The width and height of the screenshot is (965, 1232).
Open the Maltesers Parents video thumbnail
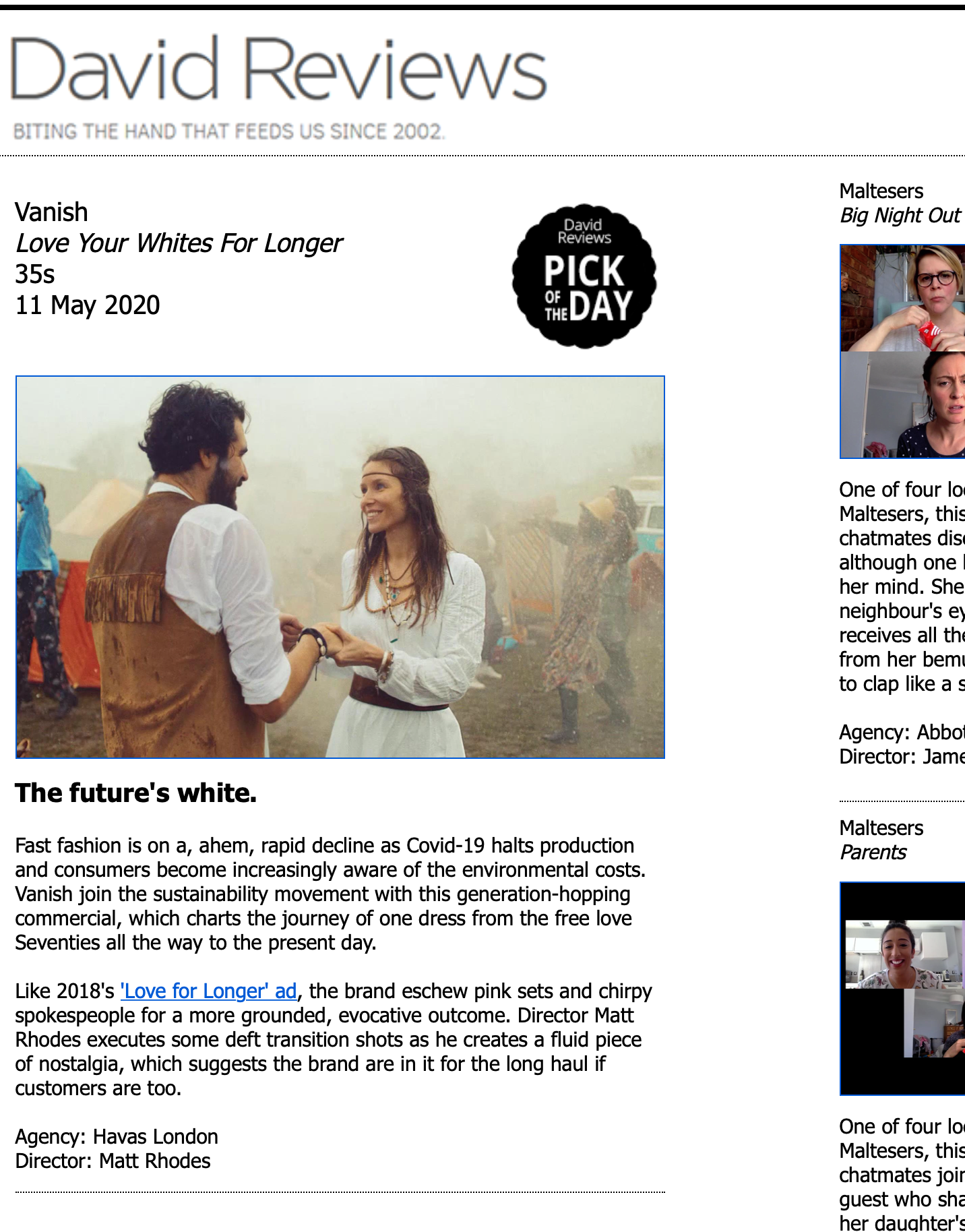point(902,988)
